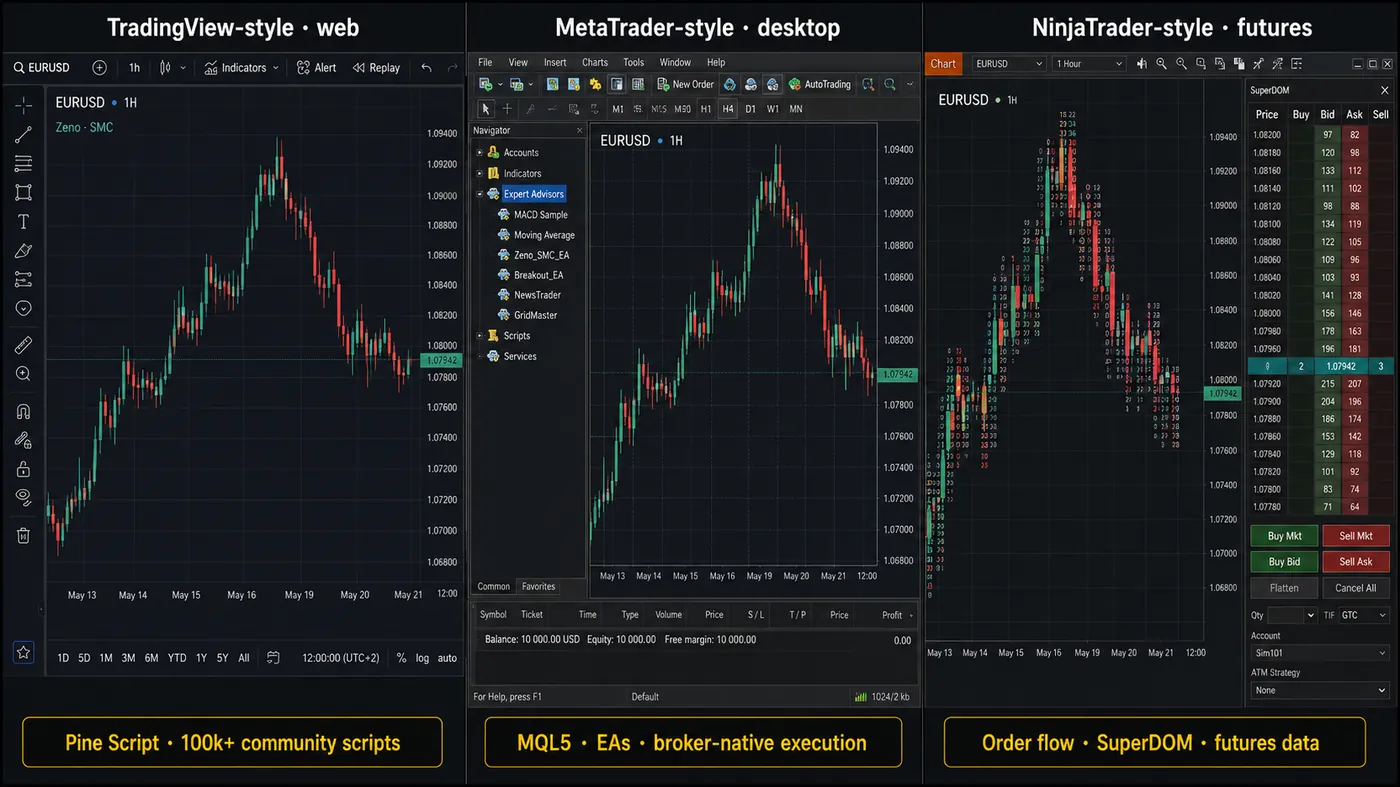Open the Tools menu in MetaTrader
1400x787 pixels.
click(x=634, y=62)
